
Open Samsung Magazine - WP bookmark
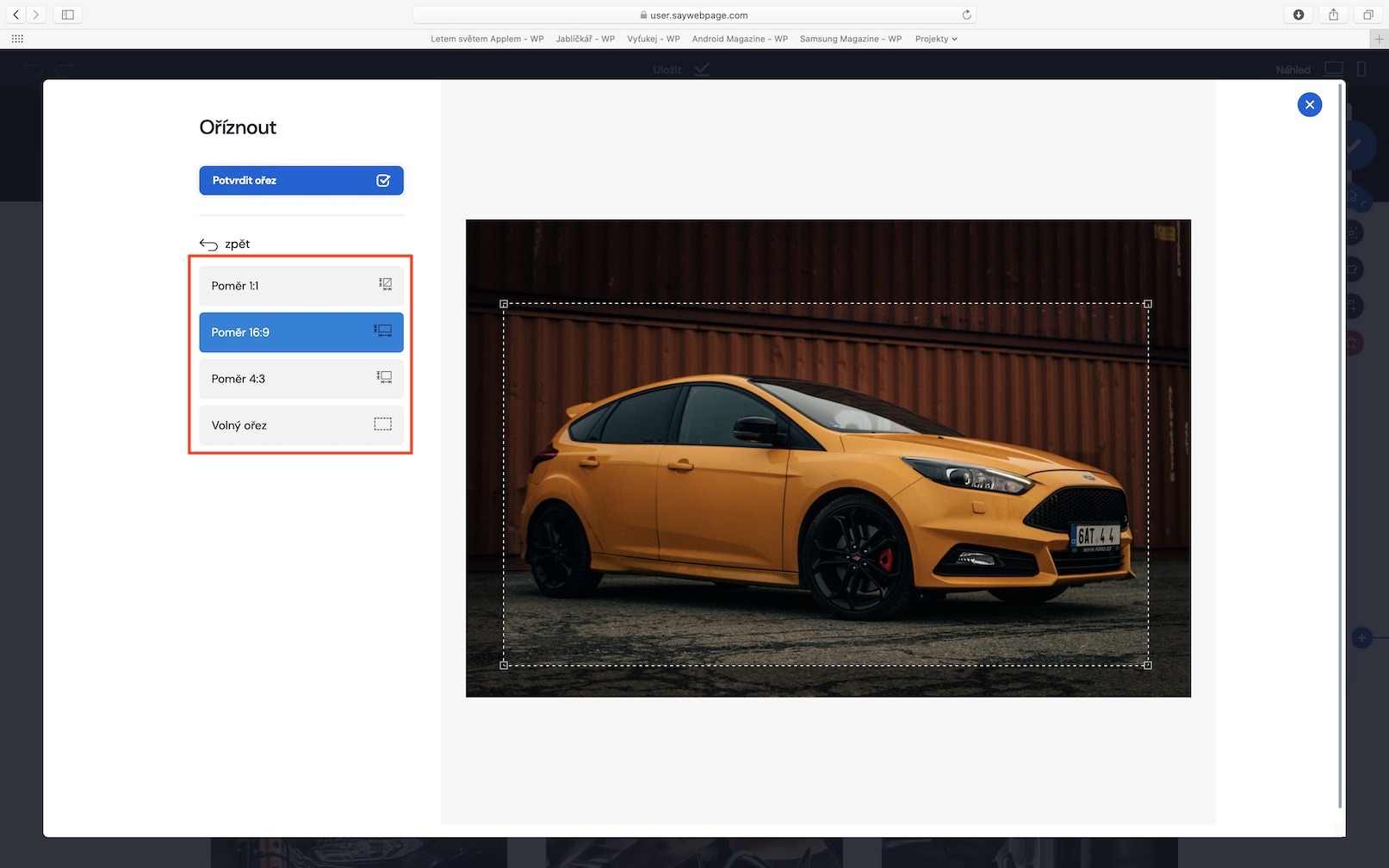coord(851,39)
